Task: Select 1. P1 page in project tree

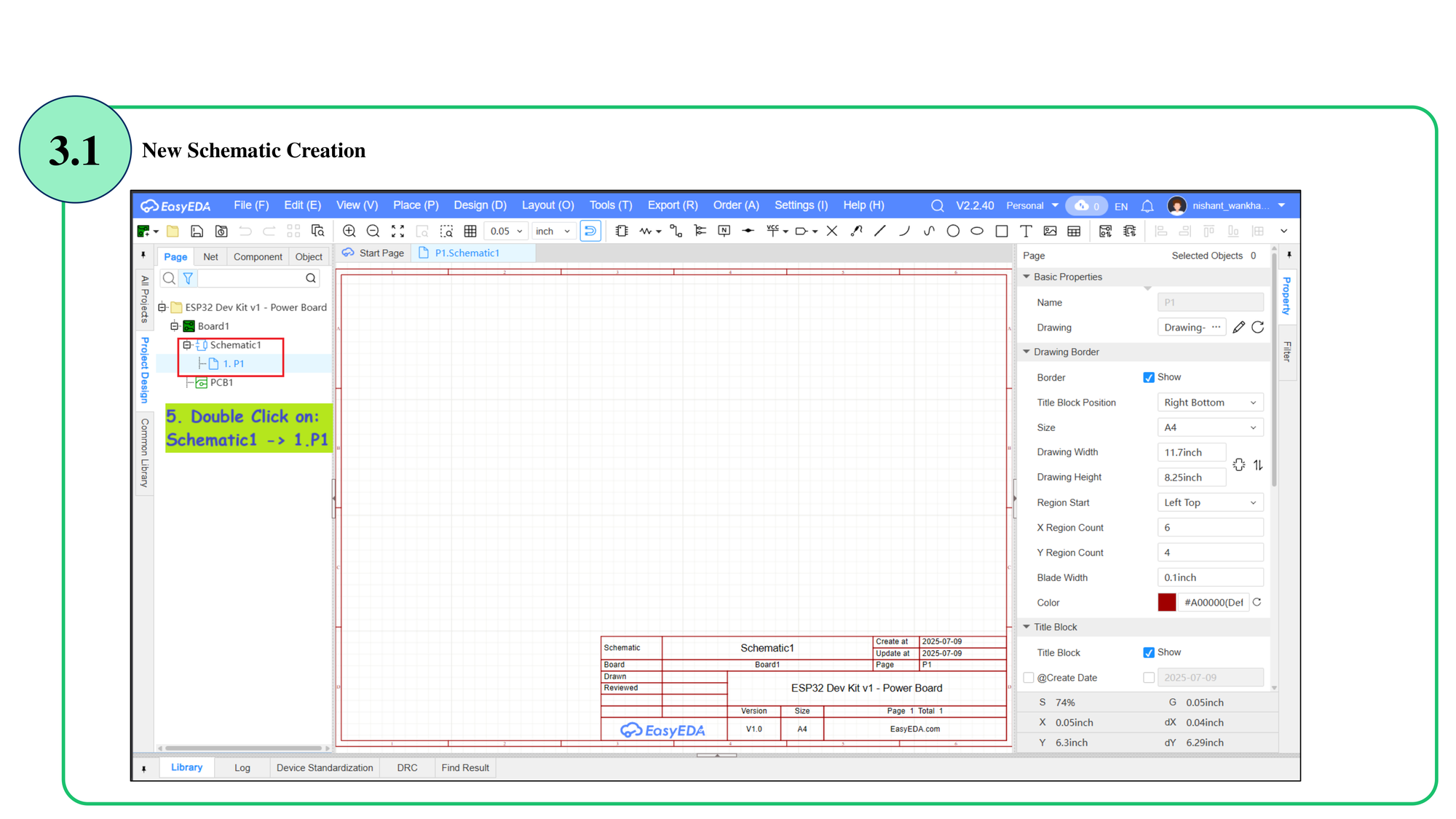Action: point(234,364)
